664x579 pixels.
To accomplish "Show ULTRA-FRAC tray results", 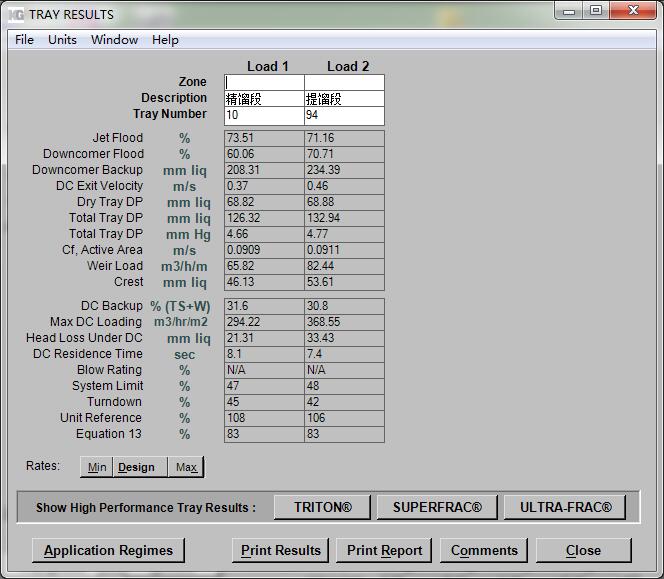I will (x=565, y=507).
